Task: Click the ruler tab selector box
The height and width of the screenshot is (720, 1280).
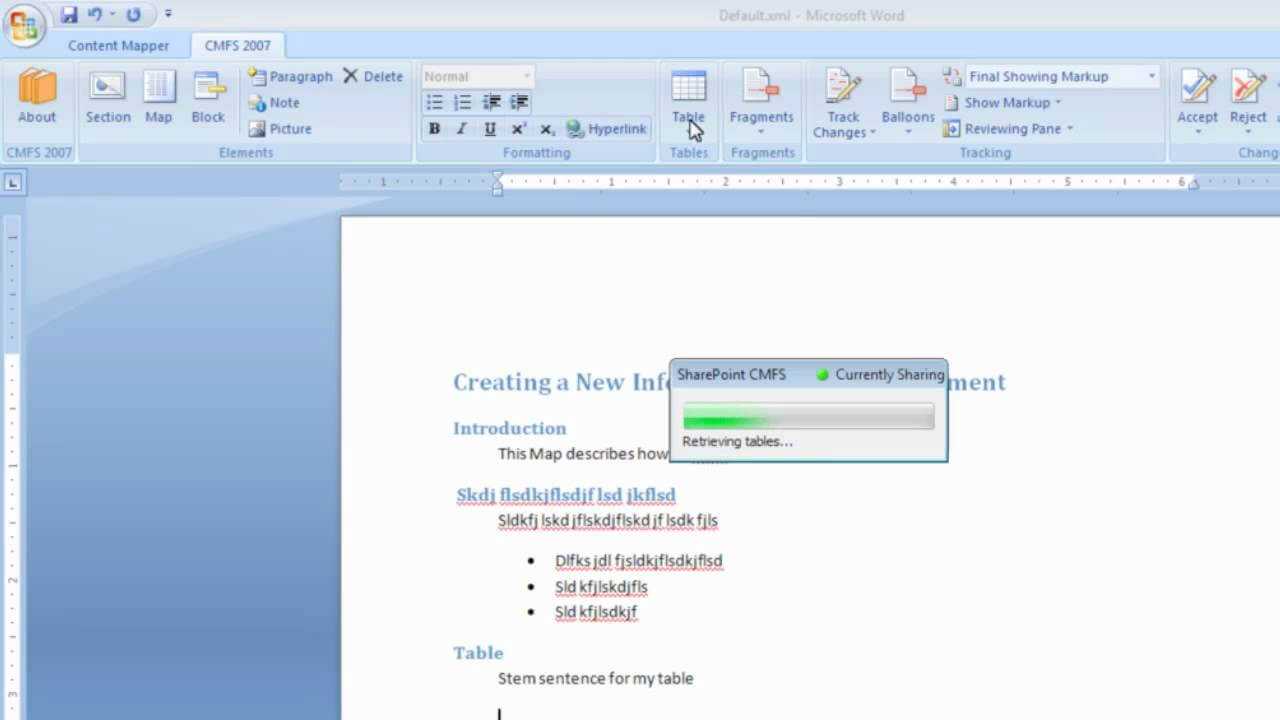Action: [13, 182]
